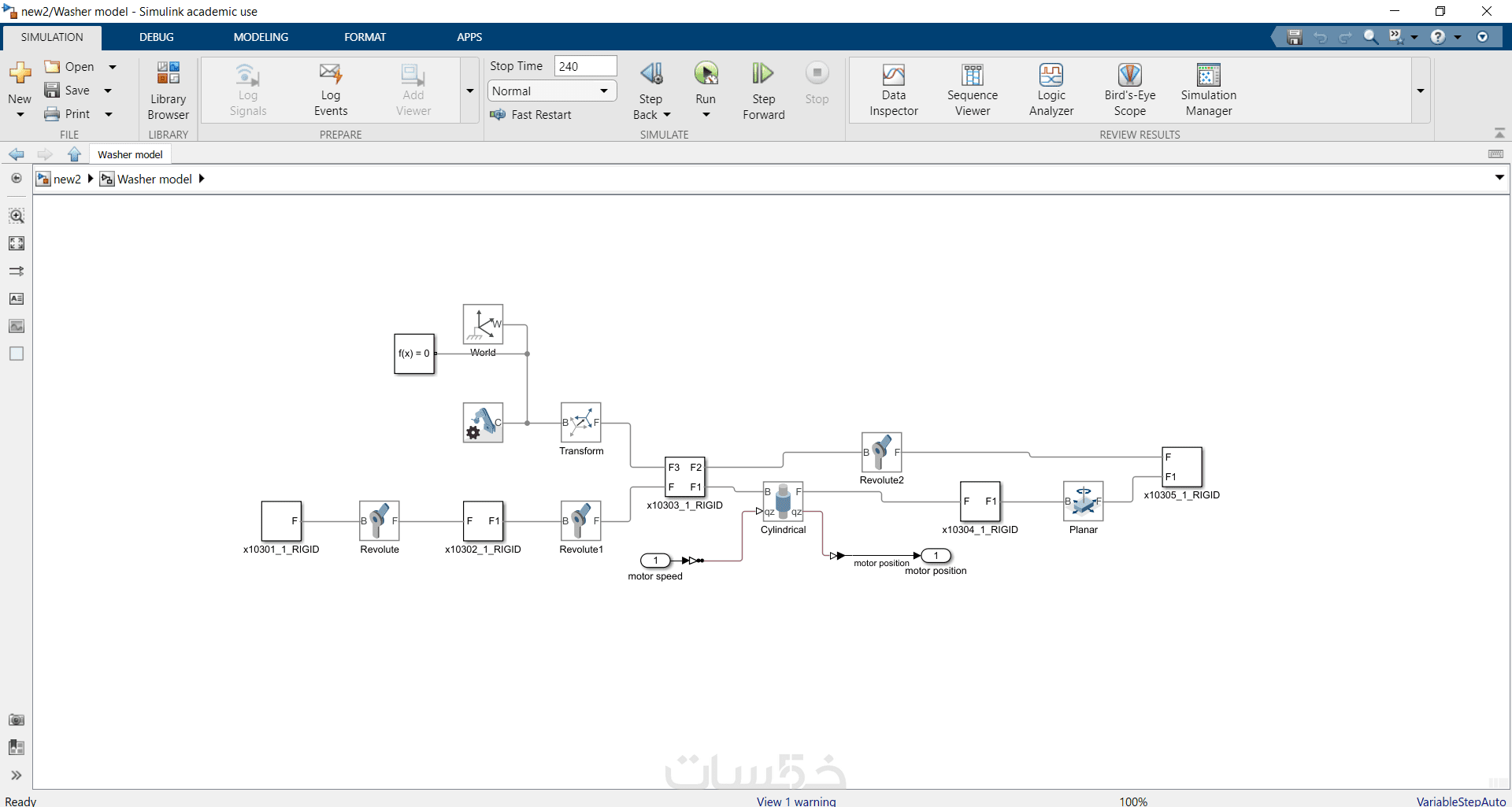
Task: Expand the Open dropdown arrow
Action: [x=113, y=67]
